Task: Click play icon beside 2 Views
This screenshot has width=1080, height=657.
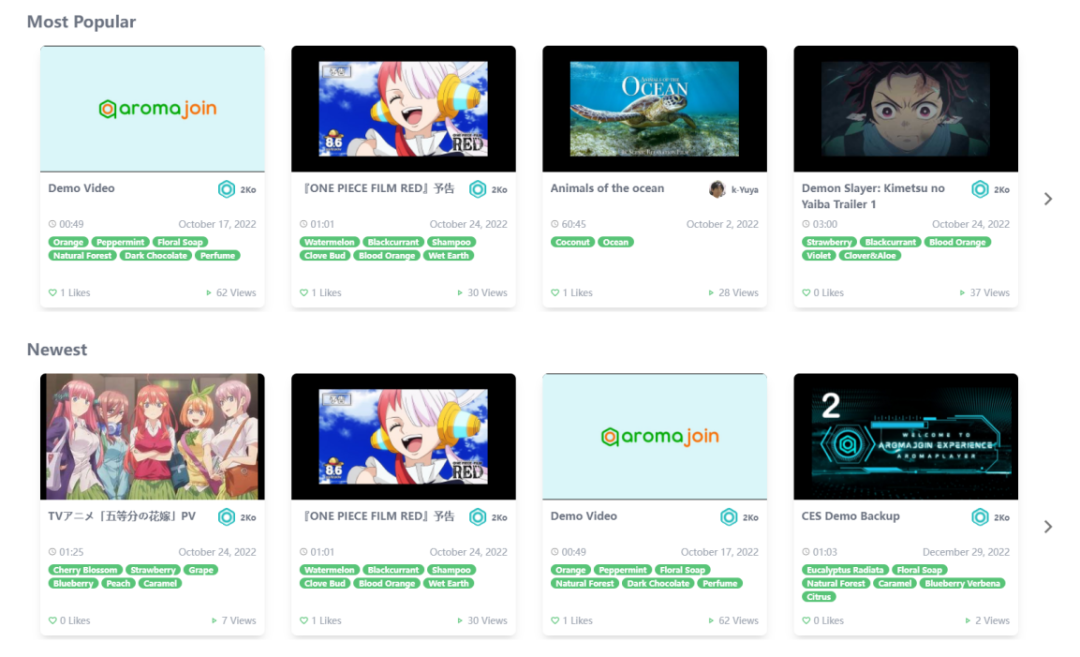Action: pyautogui.click(x=968, y=620)
